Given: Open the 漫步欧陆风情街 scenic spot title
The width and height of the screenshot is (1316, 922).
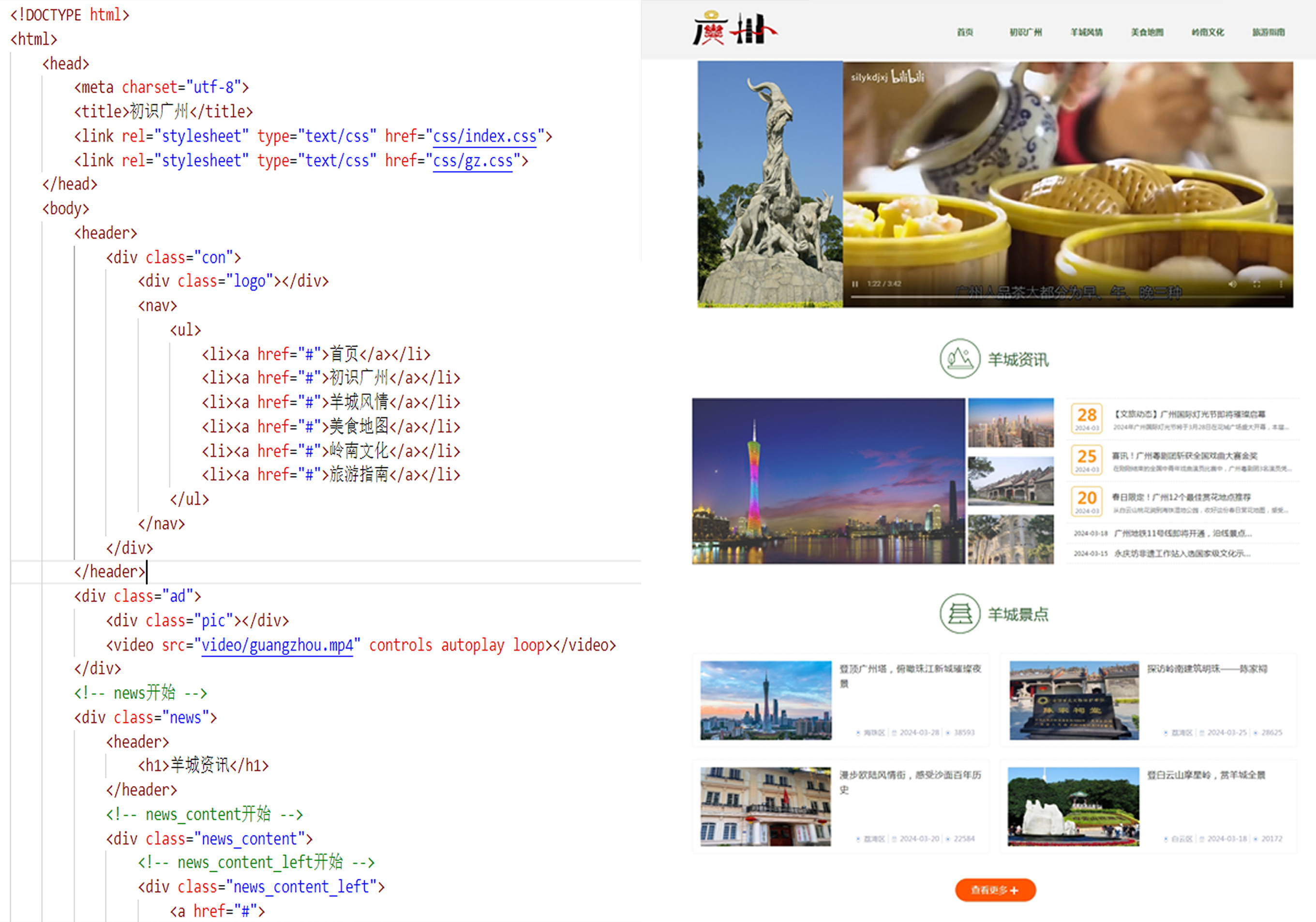Looking at the screenshot, I should [x=910, y=782].
